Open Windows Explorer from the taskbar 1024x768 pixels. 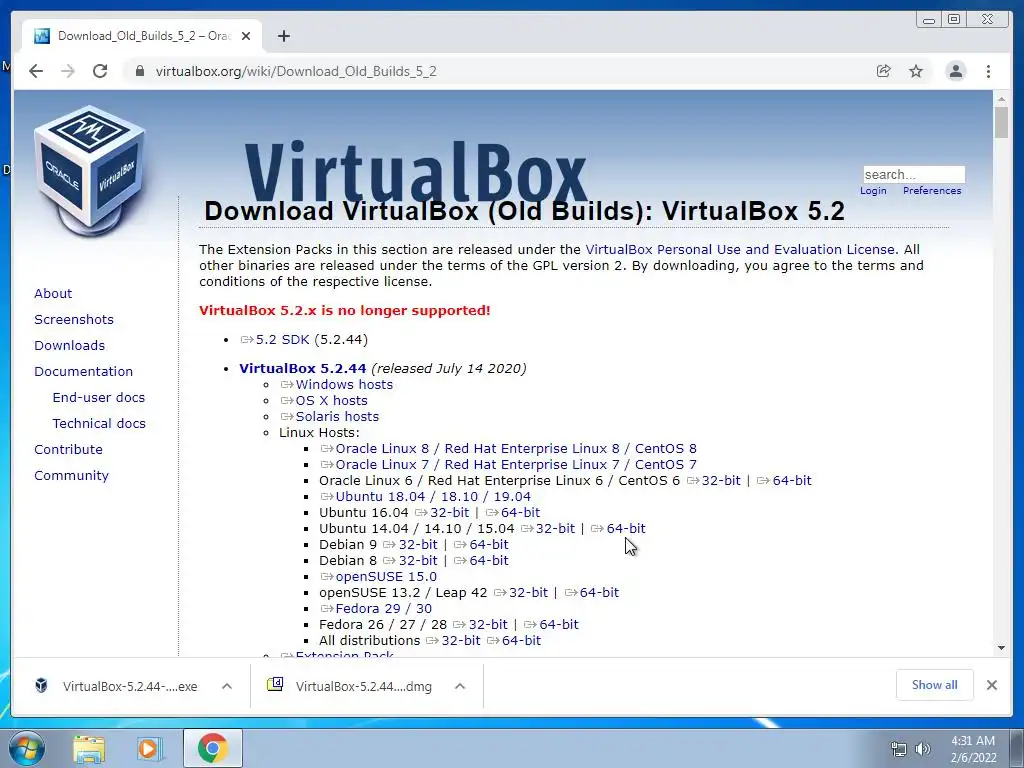pyautogui.click(x=89, y=749)
